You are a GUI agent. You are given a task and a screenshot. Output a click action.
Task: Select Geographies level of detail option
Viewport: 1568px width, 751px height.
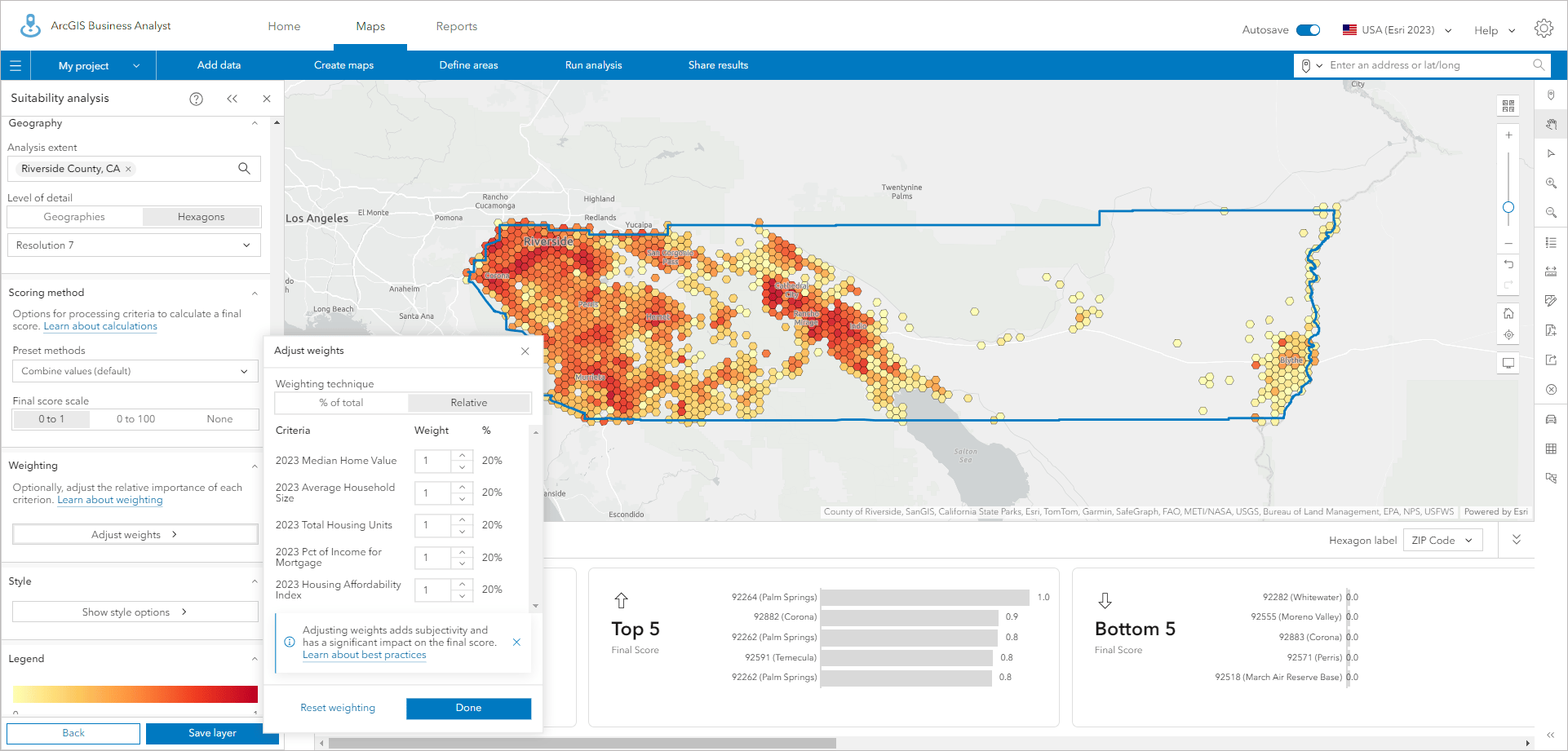[74, 216]
